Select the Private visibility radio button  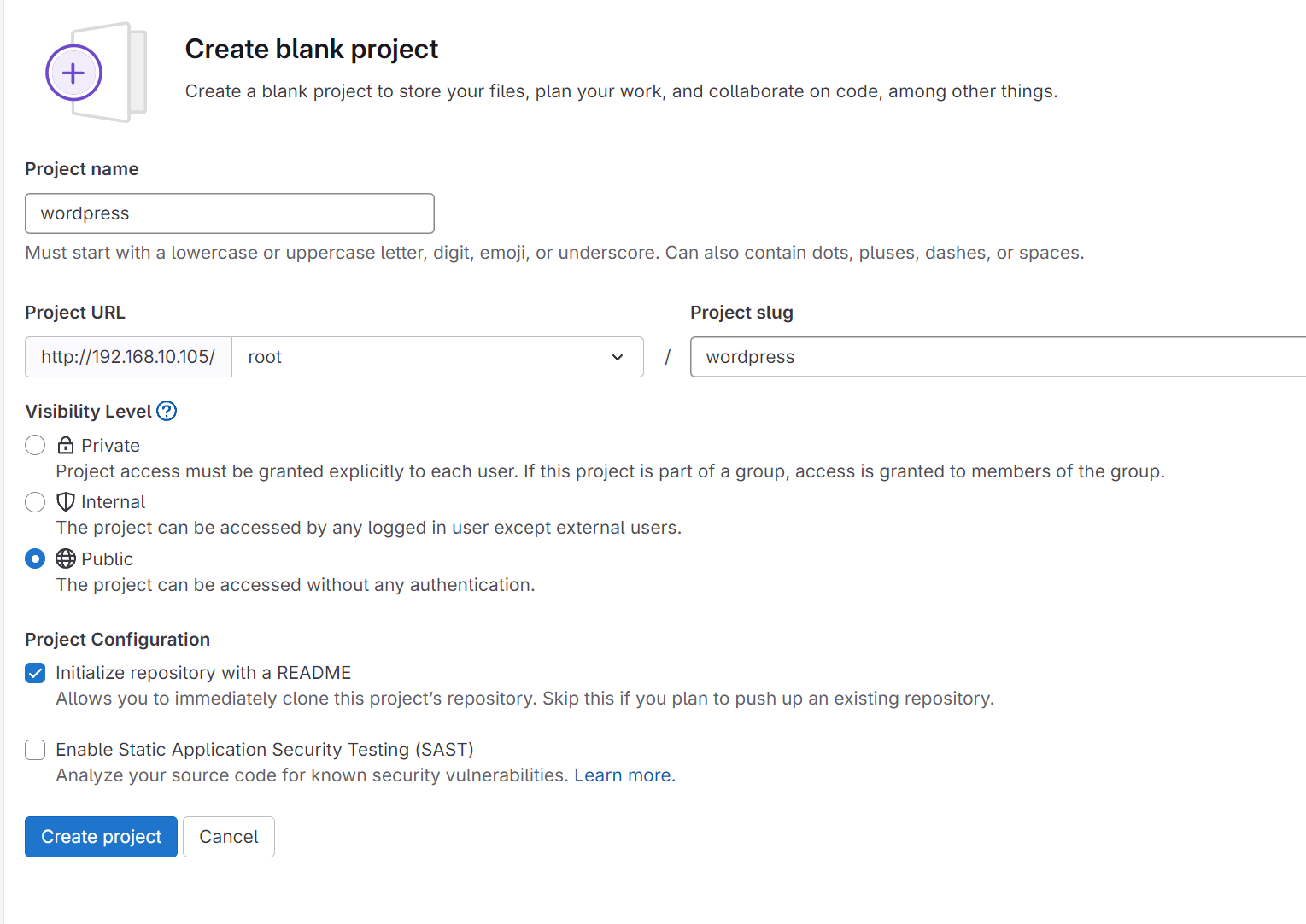tap(35, 445)
